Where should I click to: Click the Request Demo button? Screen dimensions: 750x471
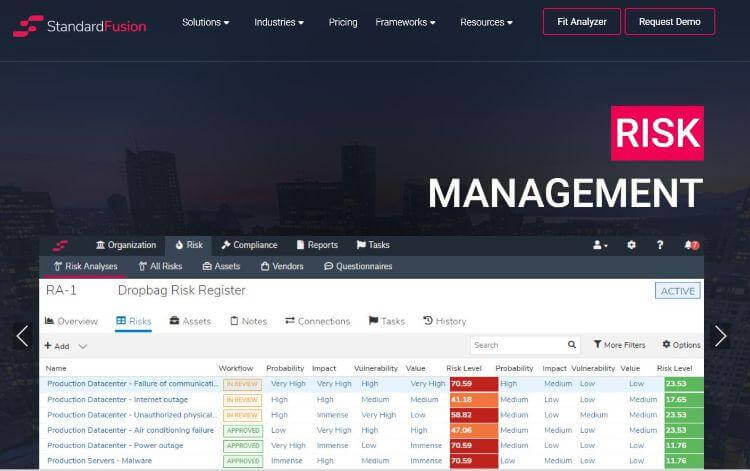click(x=670, y=22)
